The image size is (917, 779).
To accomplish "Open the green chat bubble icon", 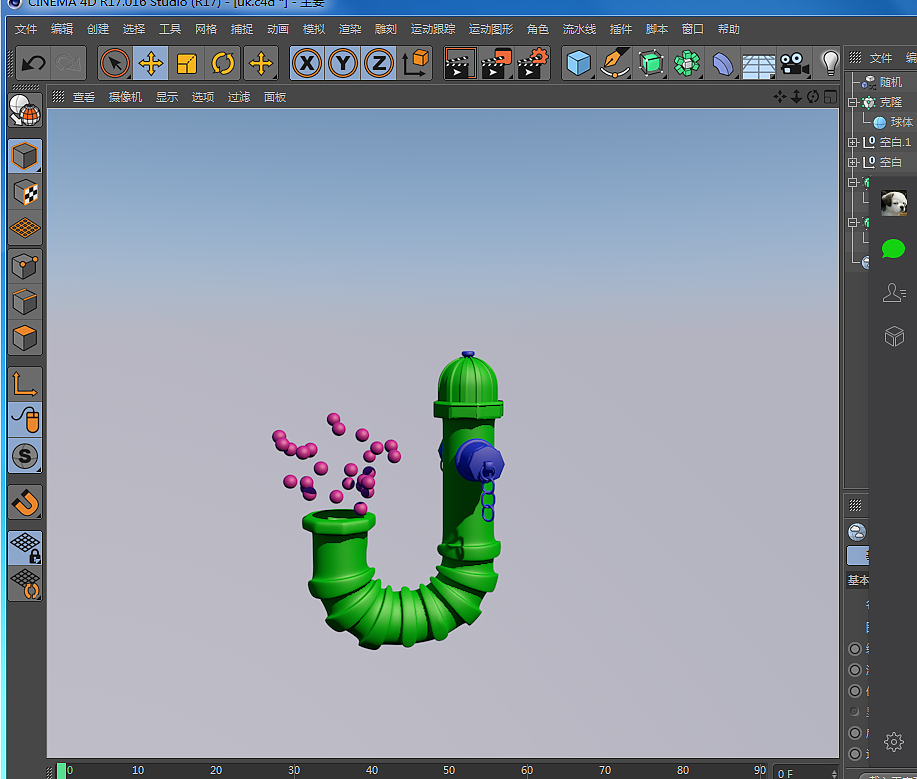I will [x=893, y=249].
